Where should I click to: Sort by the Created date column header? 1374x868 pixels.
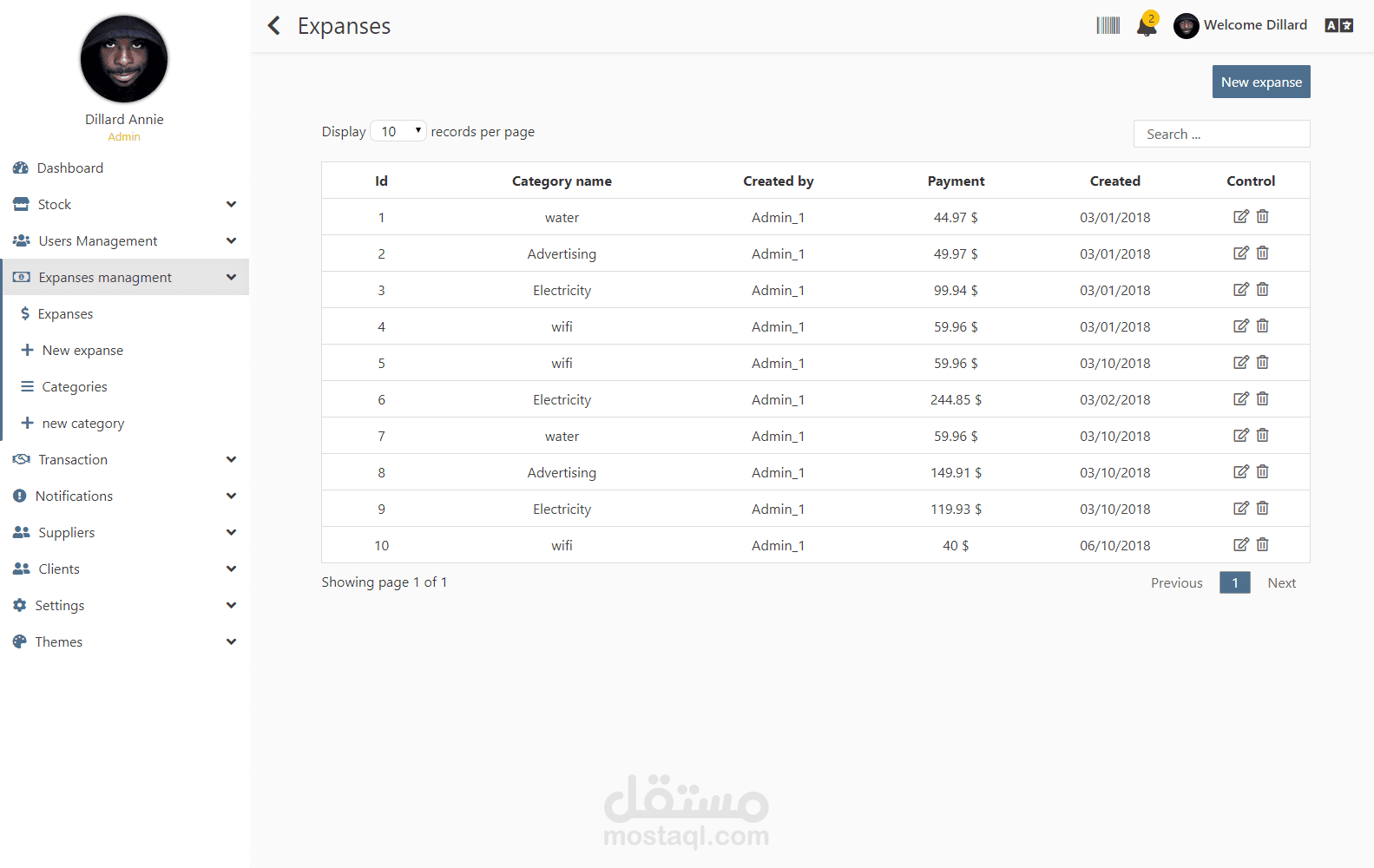(x=1115, y=181)
